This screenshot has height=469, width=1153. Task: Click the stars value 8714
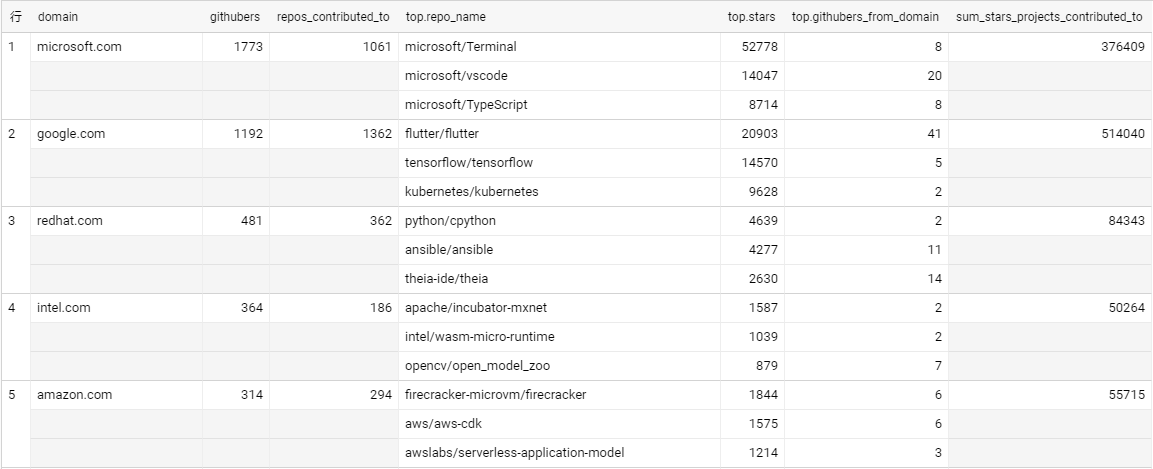764,105
